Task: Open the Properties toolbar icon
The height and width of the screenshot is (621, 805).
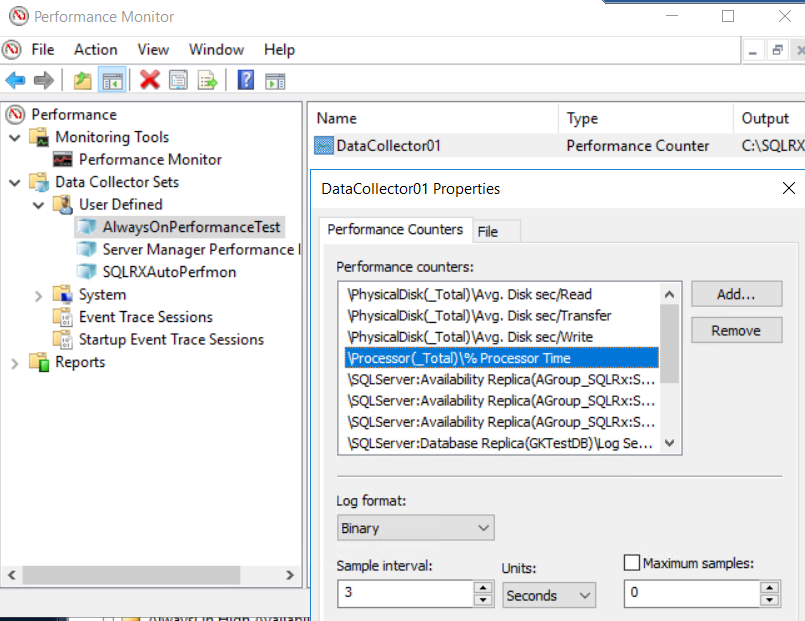Action: coord(178,81)
